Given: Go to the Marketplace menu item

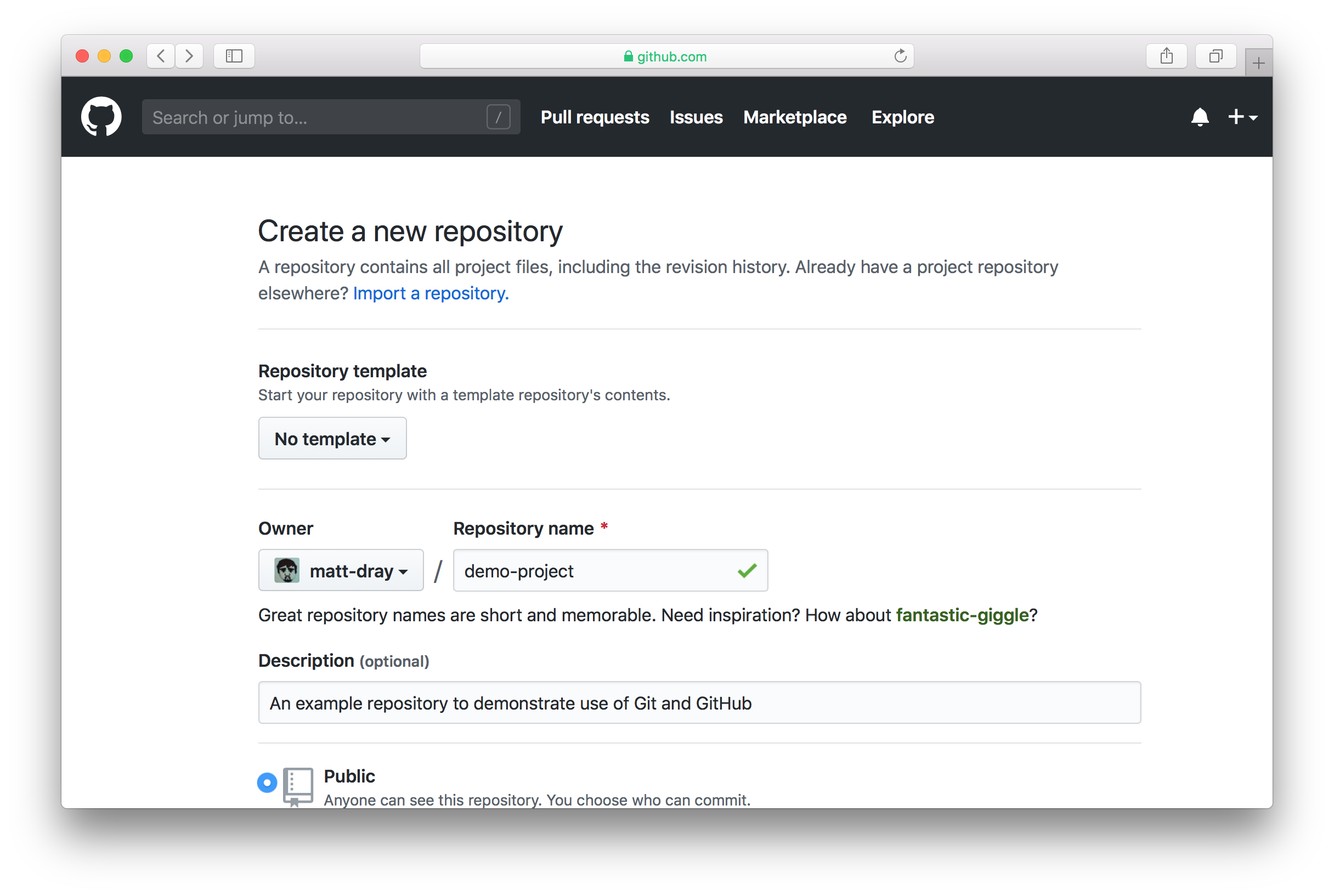Looking at the screenshot, I should [794, 117].
